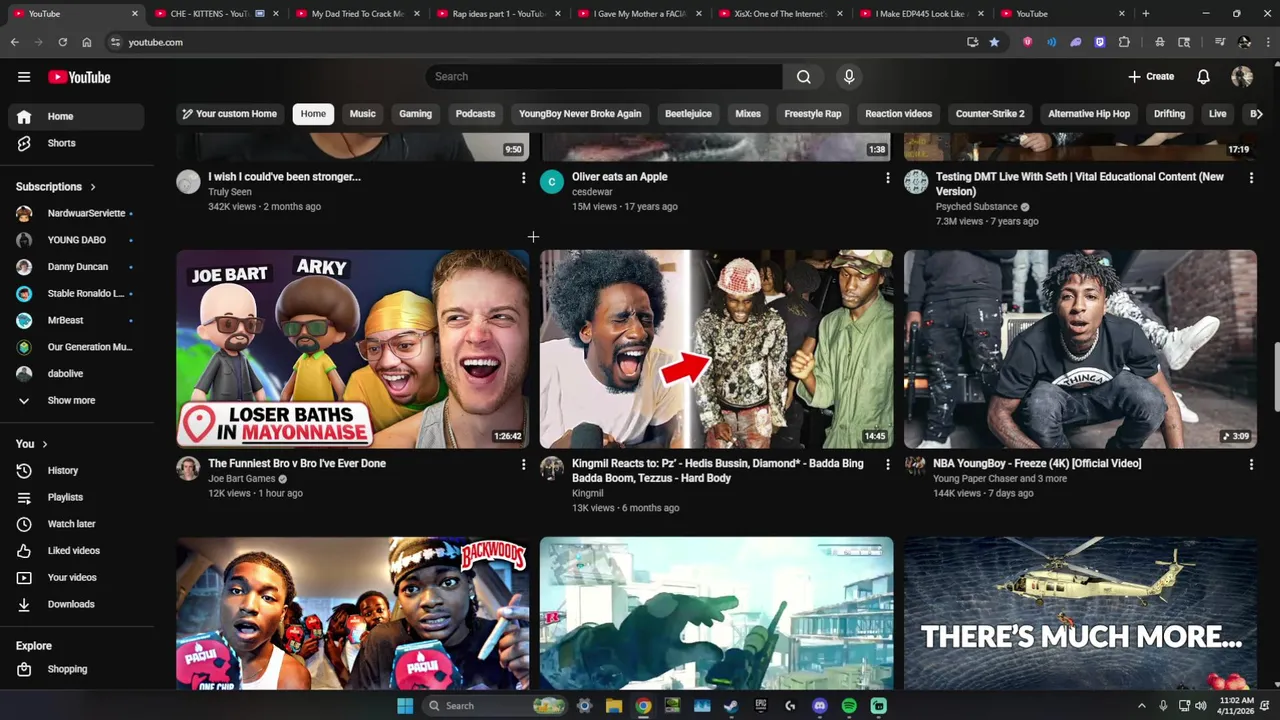This screenshot has width=1280, height=720.
Task: Show hidden system tray icons
Action: click(1141, 706)
